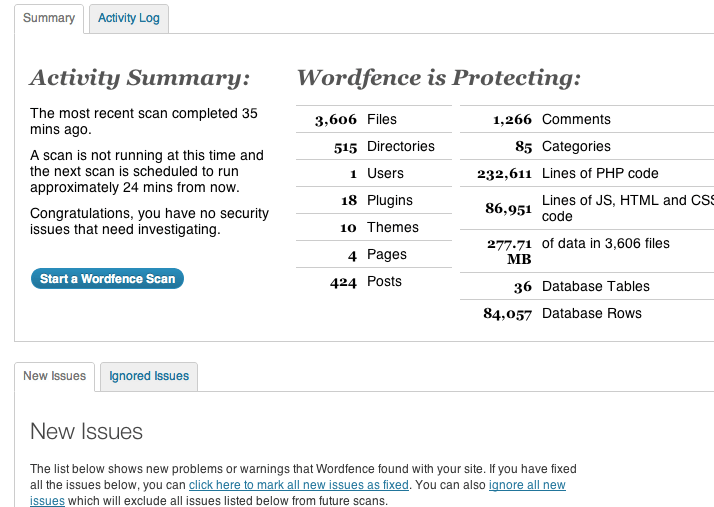This screenshot has width=714, height=507.
Task: Click the 86,951 Lines of JS, HTML row
Action: click(x=587, y=208)
